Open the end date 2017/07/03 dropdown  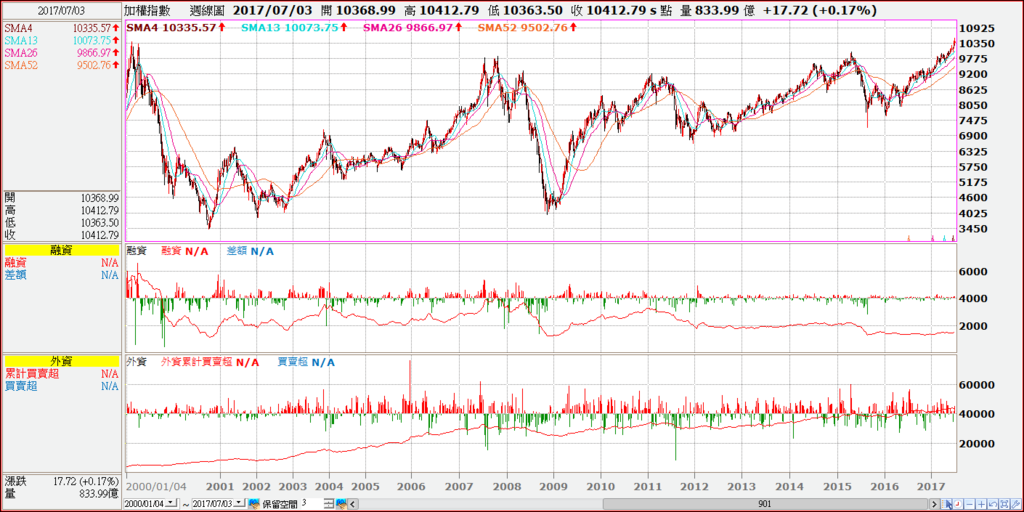[x=240, y=503]
